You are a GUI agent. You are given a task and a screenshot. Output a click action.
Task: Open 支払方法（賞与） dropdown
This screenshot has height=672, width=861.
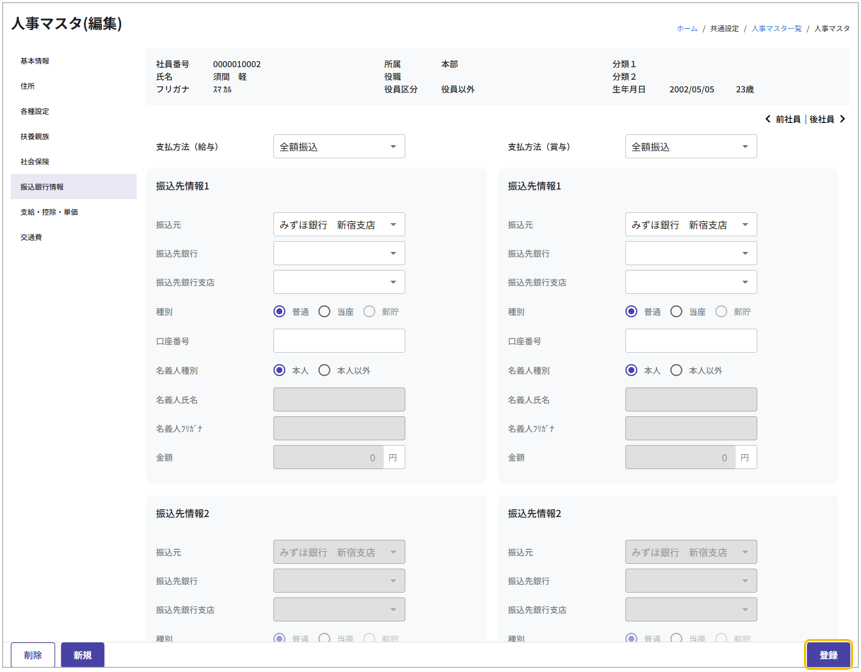point(690,147)
